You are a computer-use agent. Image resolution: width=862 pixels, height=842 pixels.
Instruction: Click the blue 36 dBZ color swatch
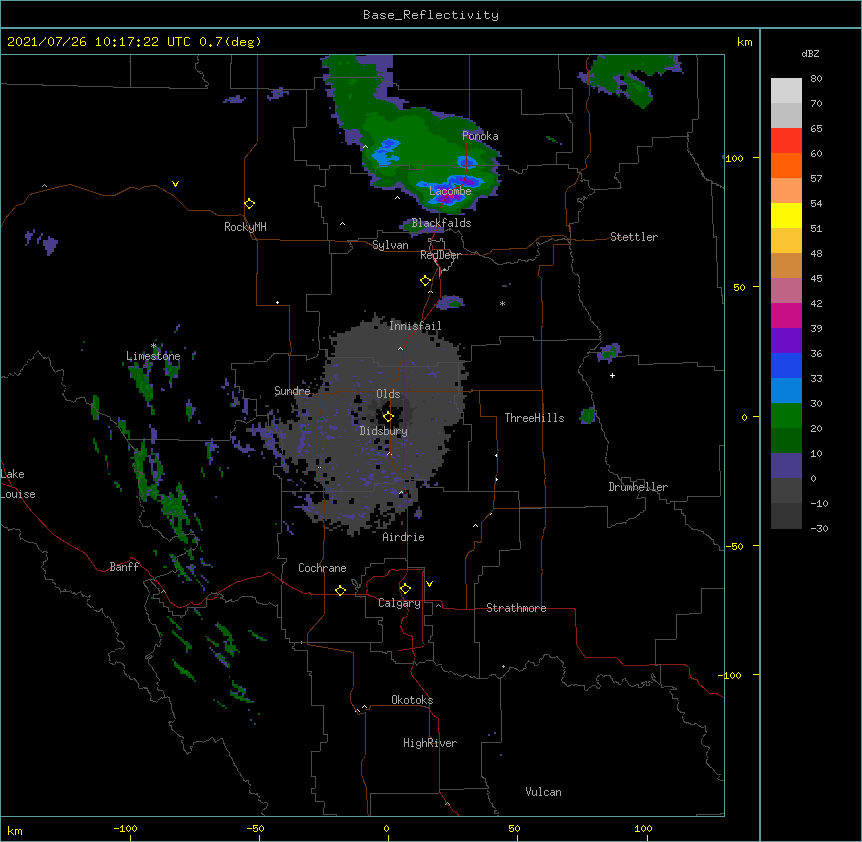786,365
